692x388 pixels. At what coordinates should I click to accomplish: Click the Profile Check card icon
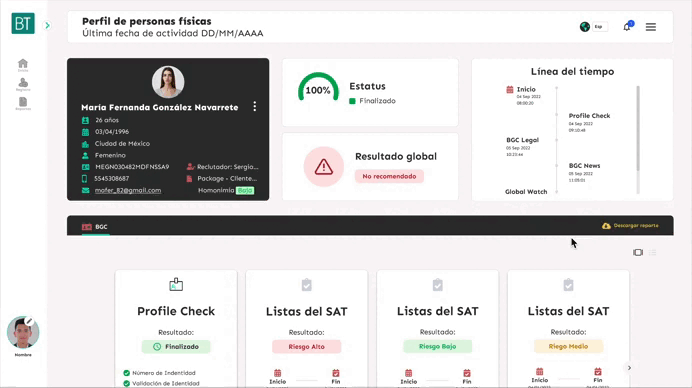[176, 284]
